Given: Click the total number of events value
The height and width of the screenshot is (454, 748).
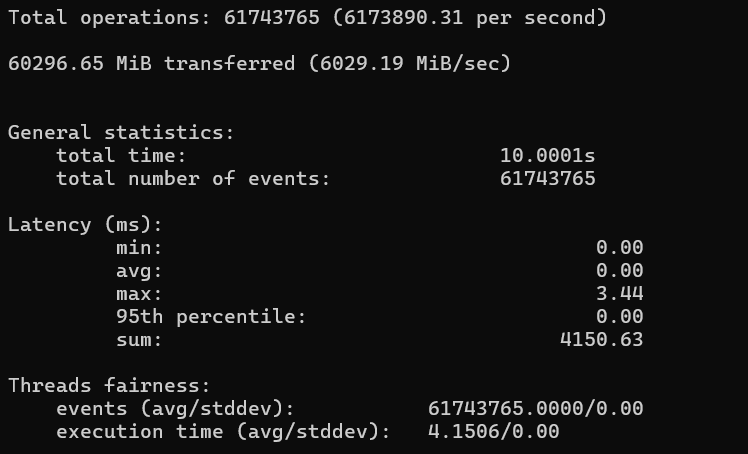Looking at the screenshot, I should click(x=547, y=179).
